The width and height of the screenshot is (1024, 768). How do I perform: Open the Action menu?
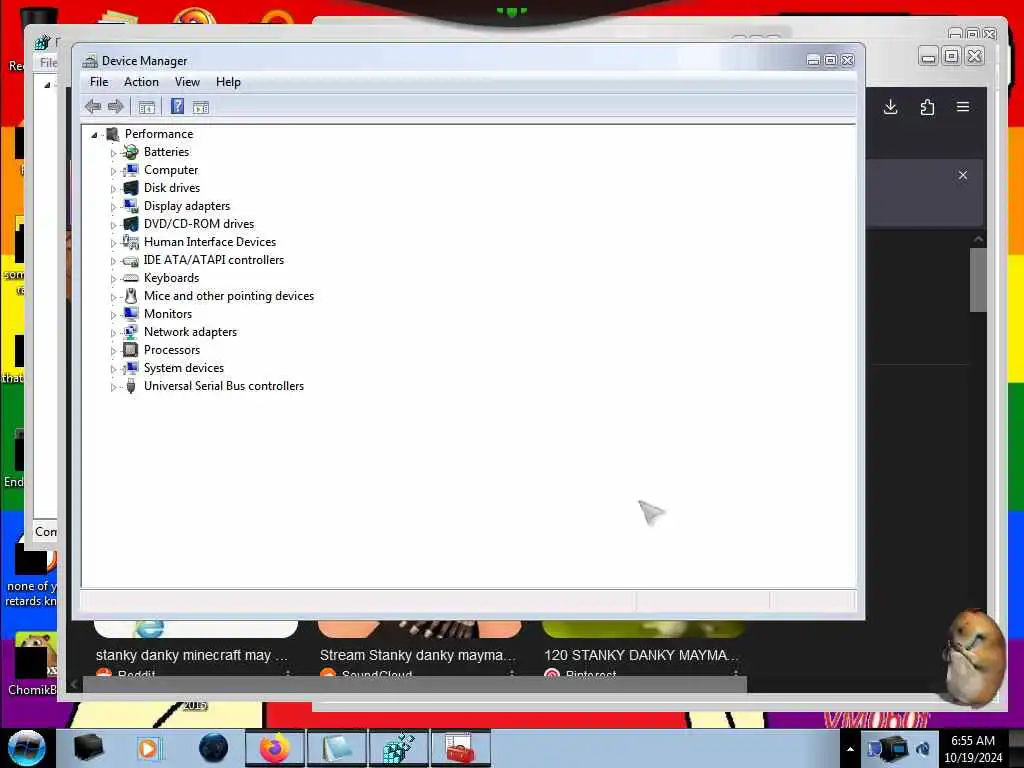[x=141, y=82]
